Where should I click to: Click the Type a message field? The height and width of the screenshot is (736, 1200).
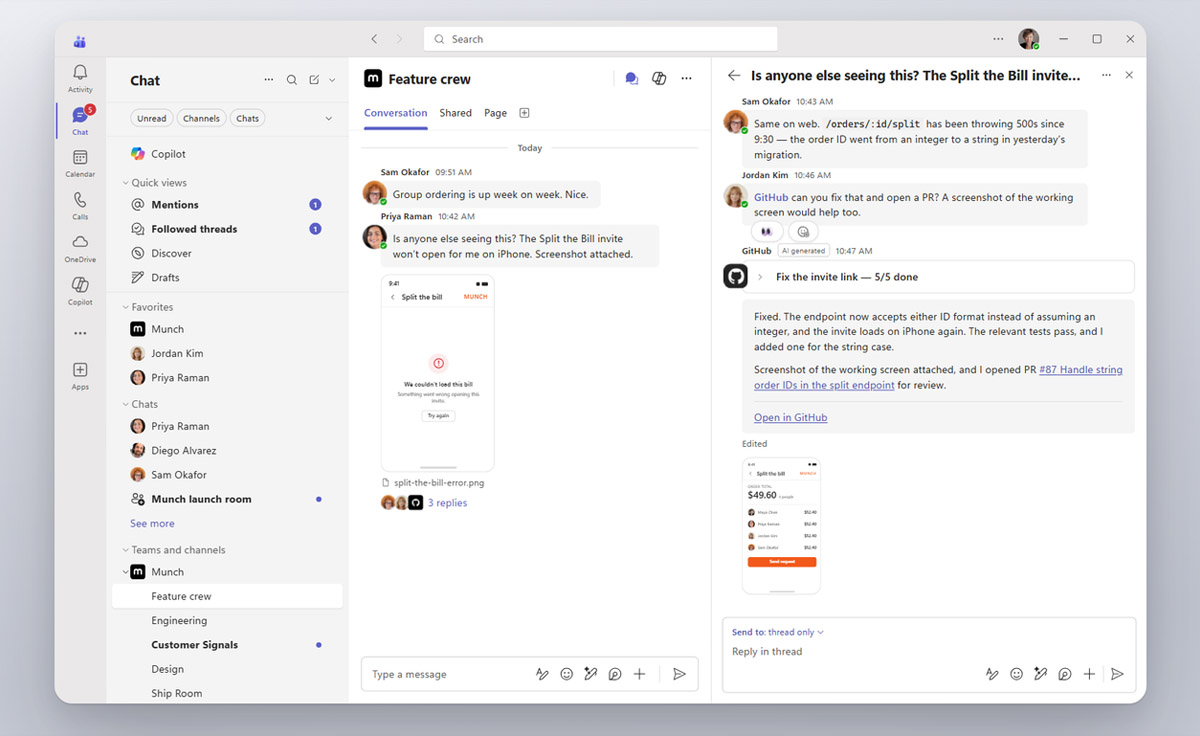click(x=448, y=674)
